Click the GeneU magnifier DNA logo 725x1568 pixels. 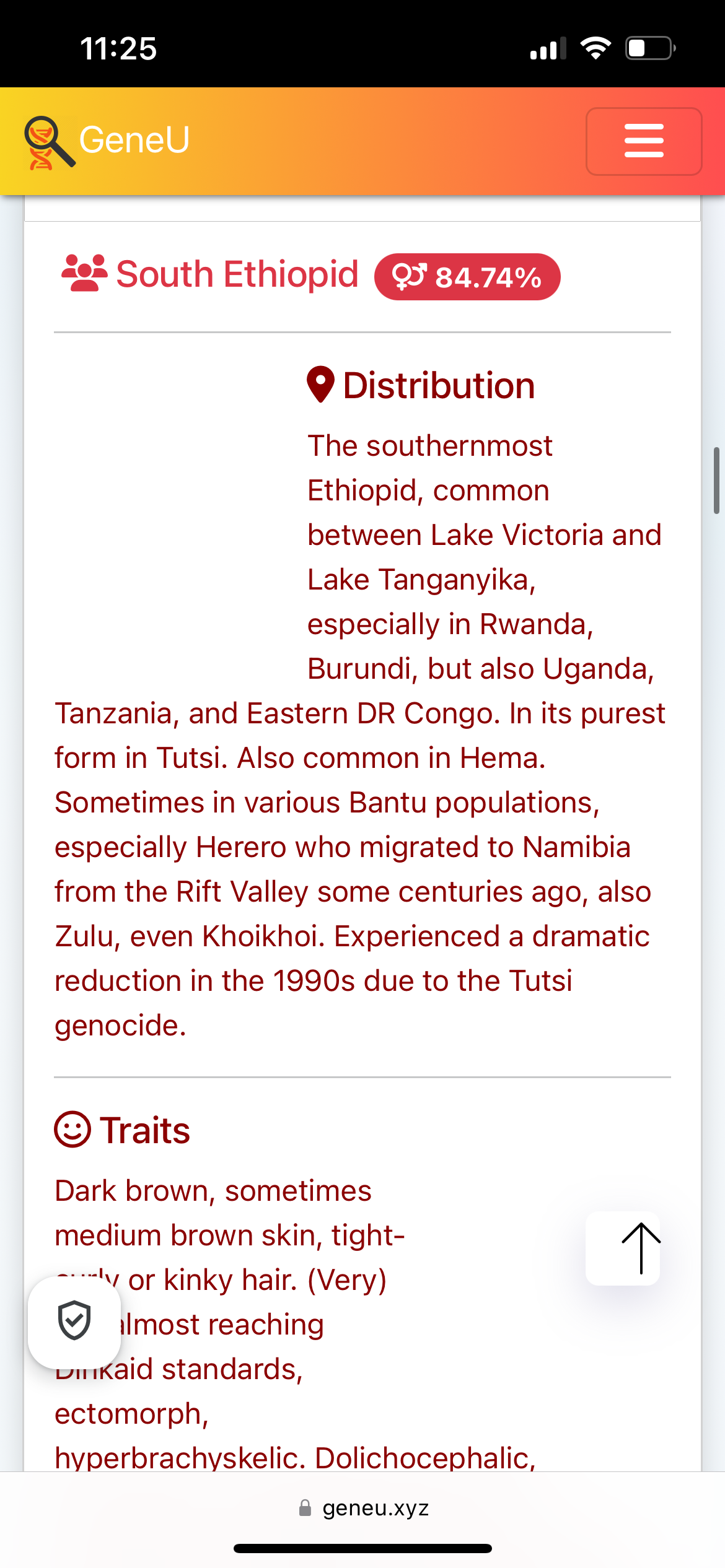(50, 142)
